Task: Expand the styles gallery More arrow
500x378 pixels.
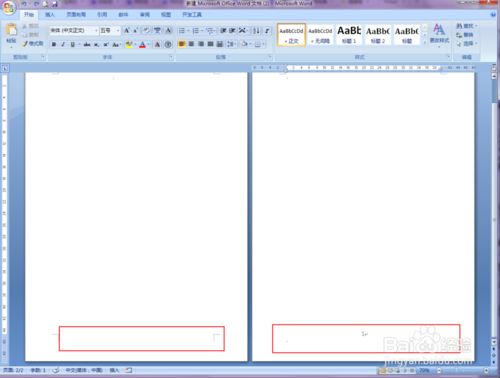Action: (425, 42)
